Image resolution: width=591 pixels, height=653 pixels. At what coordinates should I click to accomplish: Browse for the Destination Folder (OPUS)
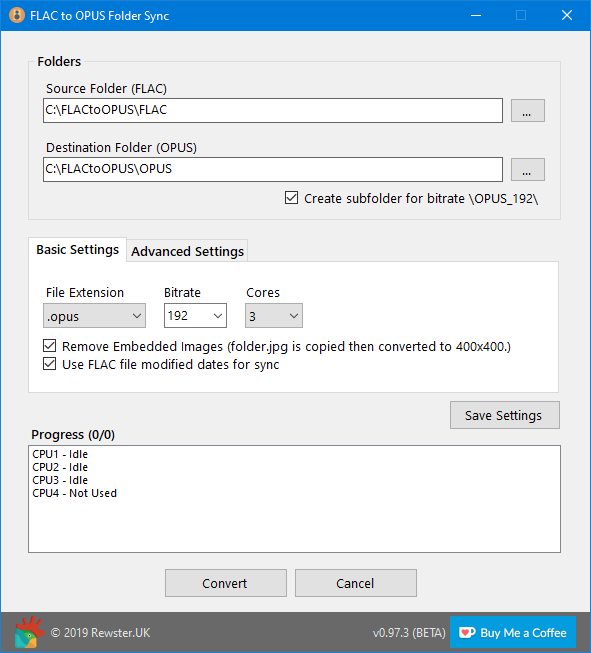528,169
